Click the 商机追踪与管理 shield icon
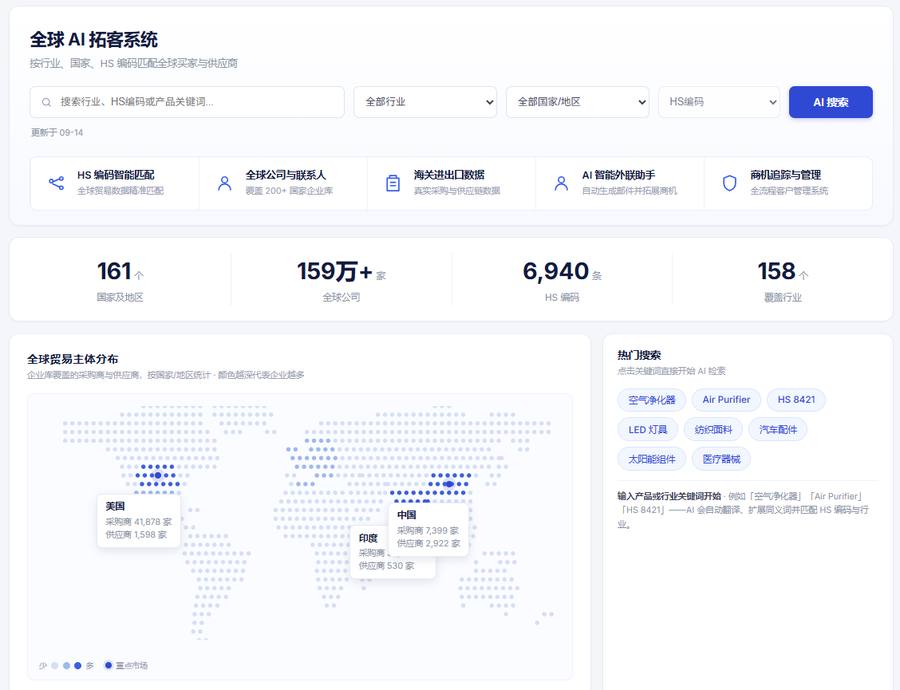The height and width of the screenshot is (690, 900). [730, 183]
